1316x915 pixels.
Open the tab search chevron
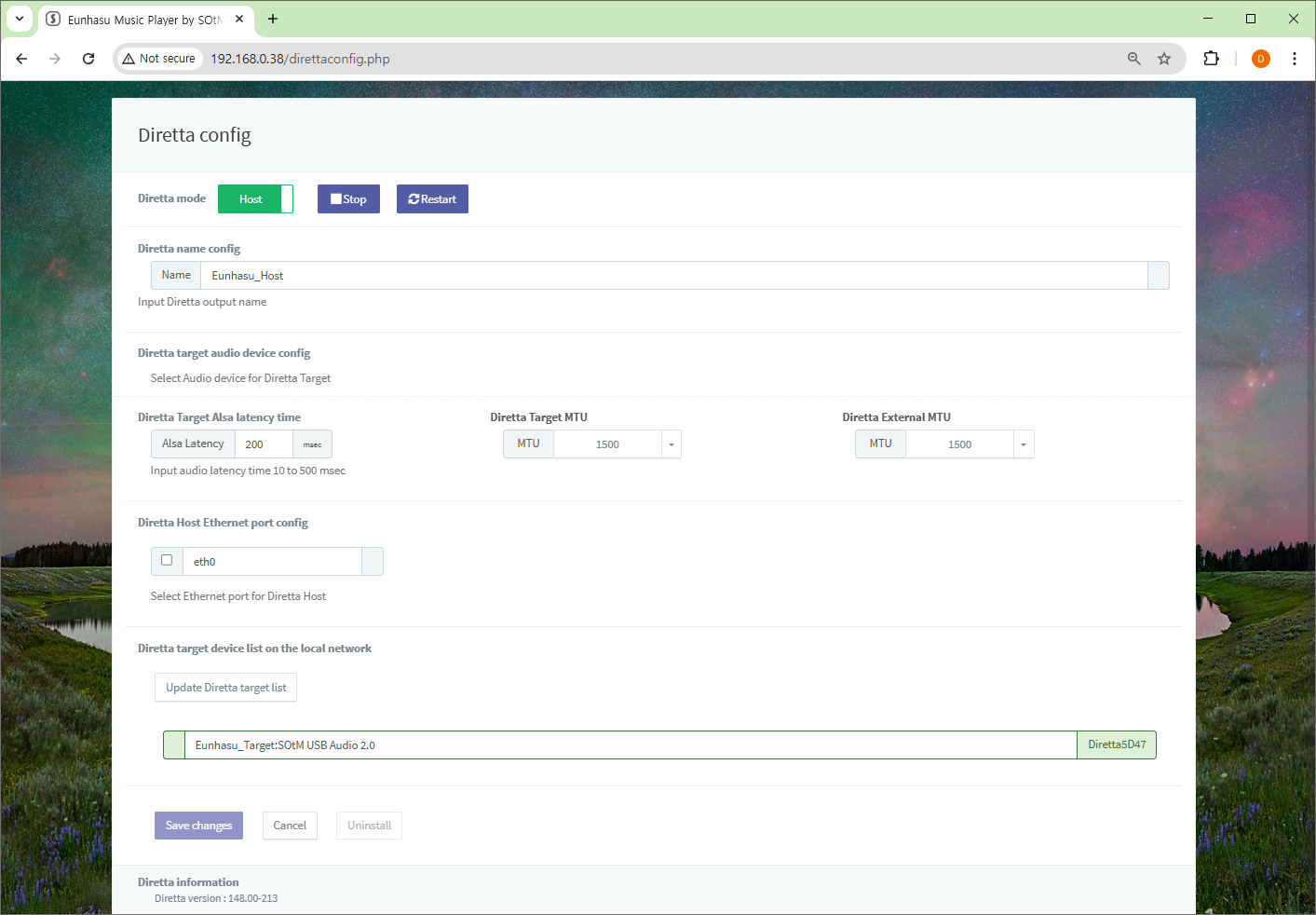20,19
